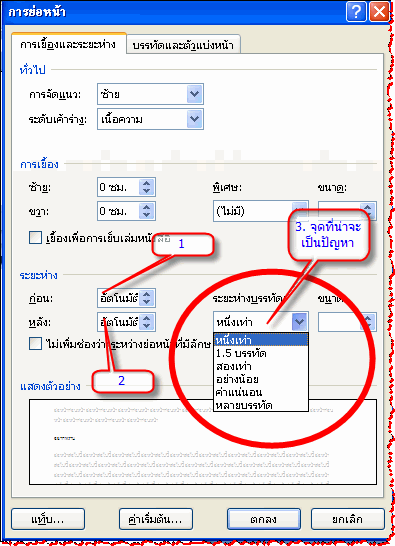
Task: Decrease the spacing after (หลัง) spinner down arrow
Action: tap(147, 326)
